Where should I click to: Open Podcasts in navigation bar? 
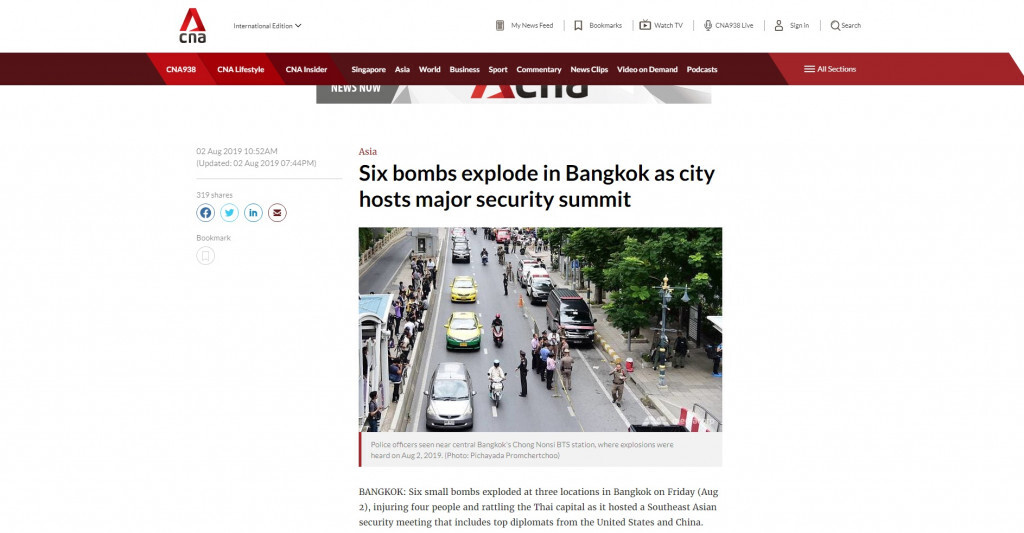pyautogui.click(x=702, y=69)
